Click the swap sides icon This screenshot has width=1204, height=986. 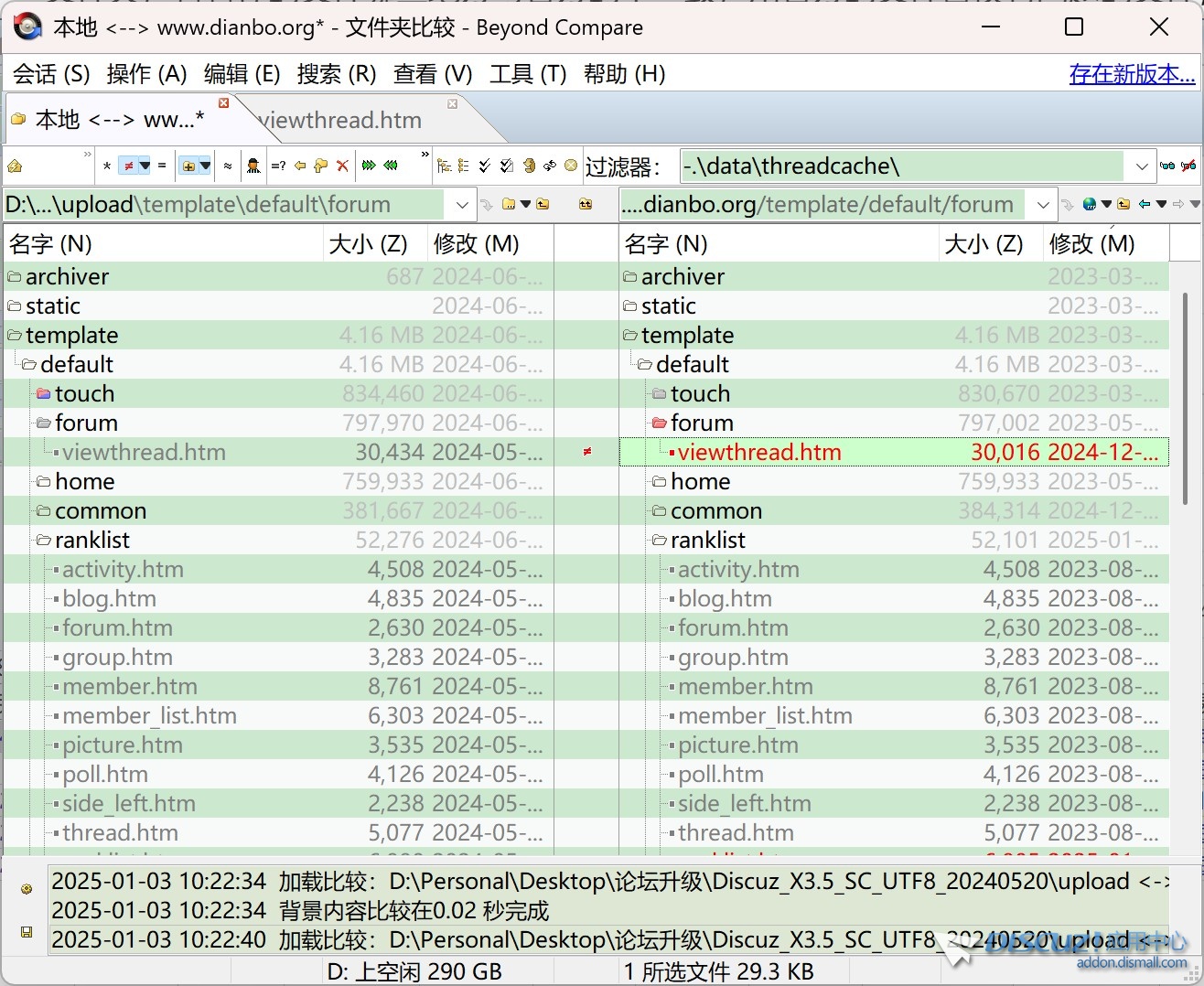tap(549, 166)
